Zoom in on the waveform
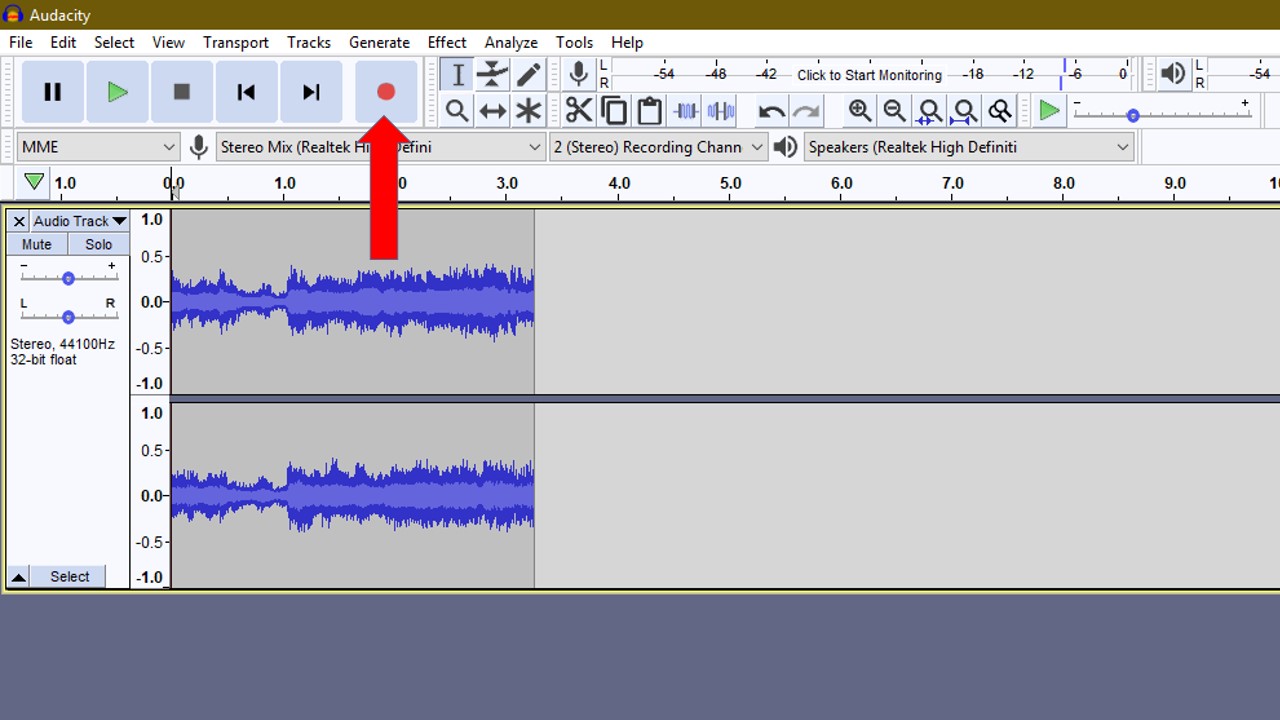 tap(859, 110)
